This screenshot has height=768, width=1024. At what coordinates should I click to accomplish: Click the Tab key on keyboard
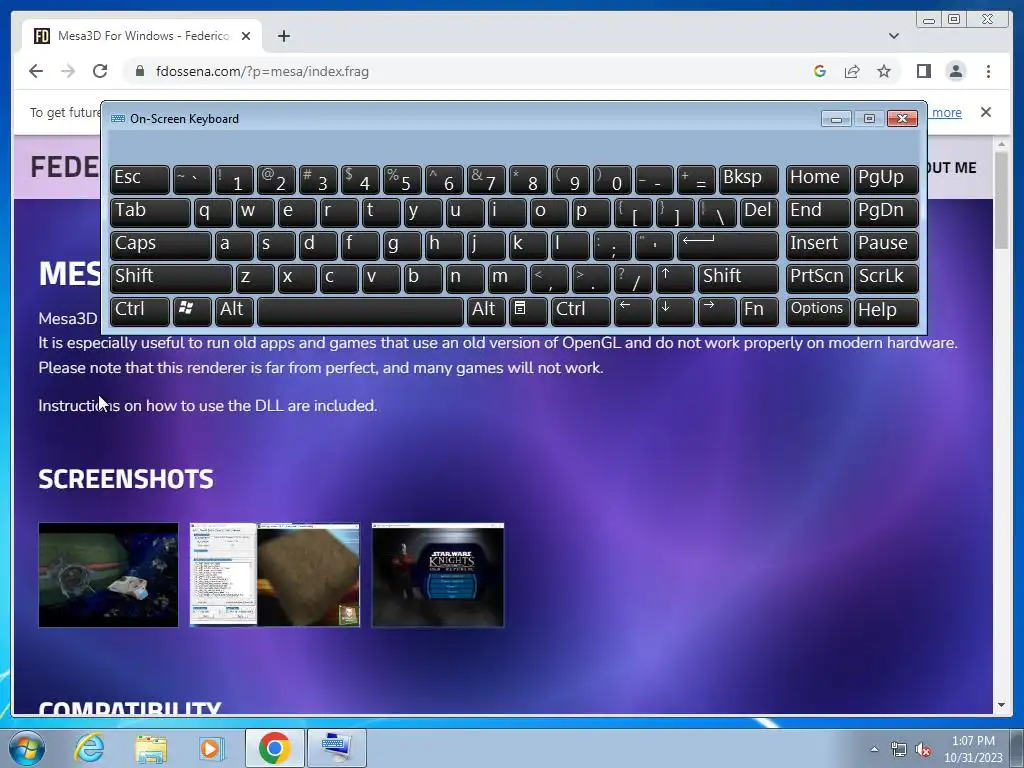(x=150, y=212)
